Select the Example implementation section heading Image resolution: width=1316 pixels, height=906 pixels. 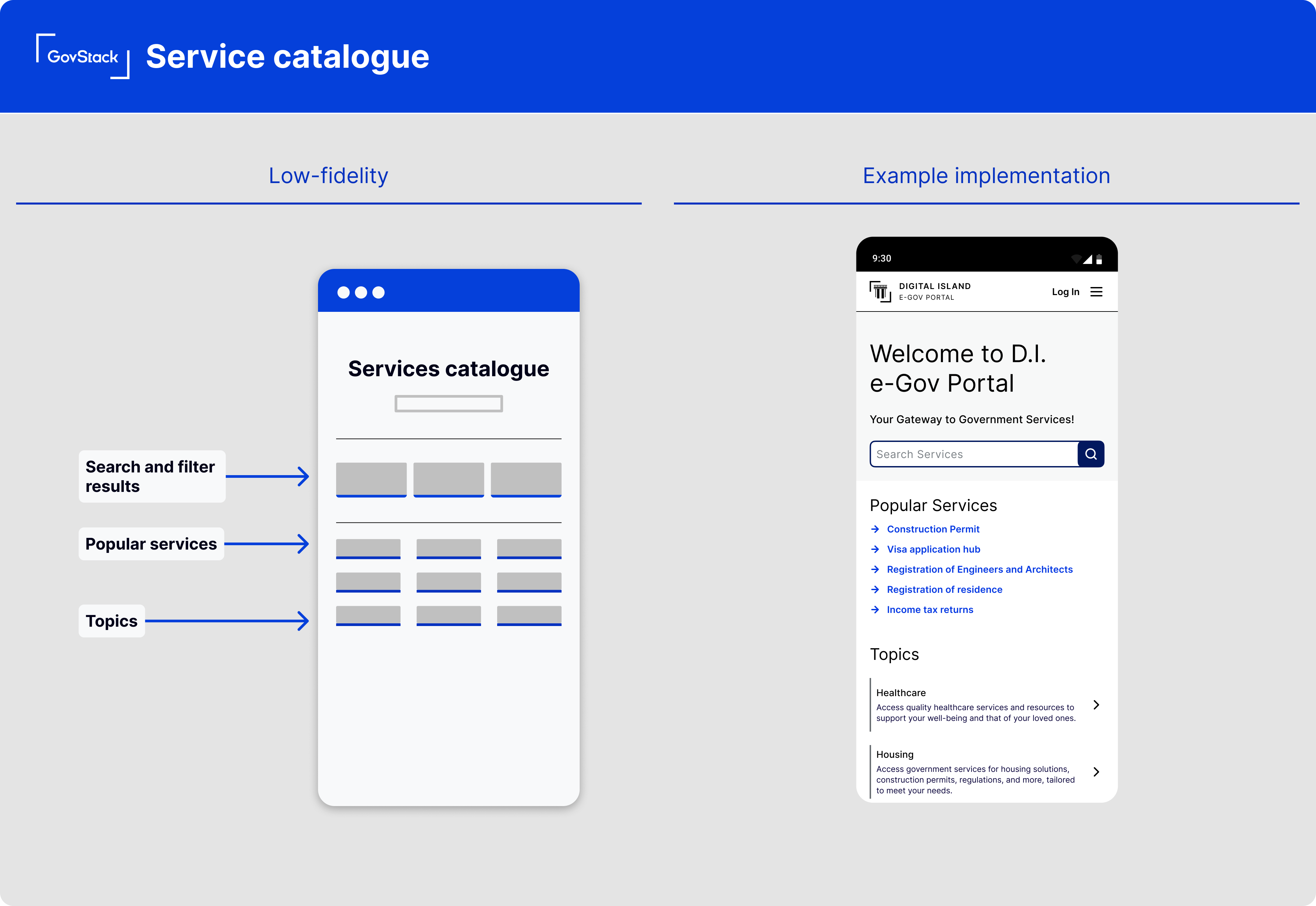(986, 176)
